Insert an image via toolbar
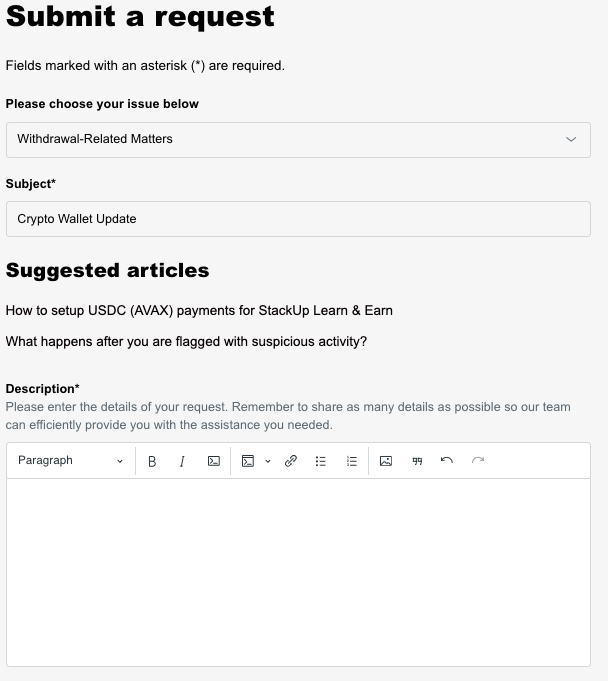 [x=386, y=461]
